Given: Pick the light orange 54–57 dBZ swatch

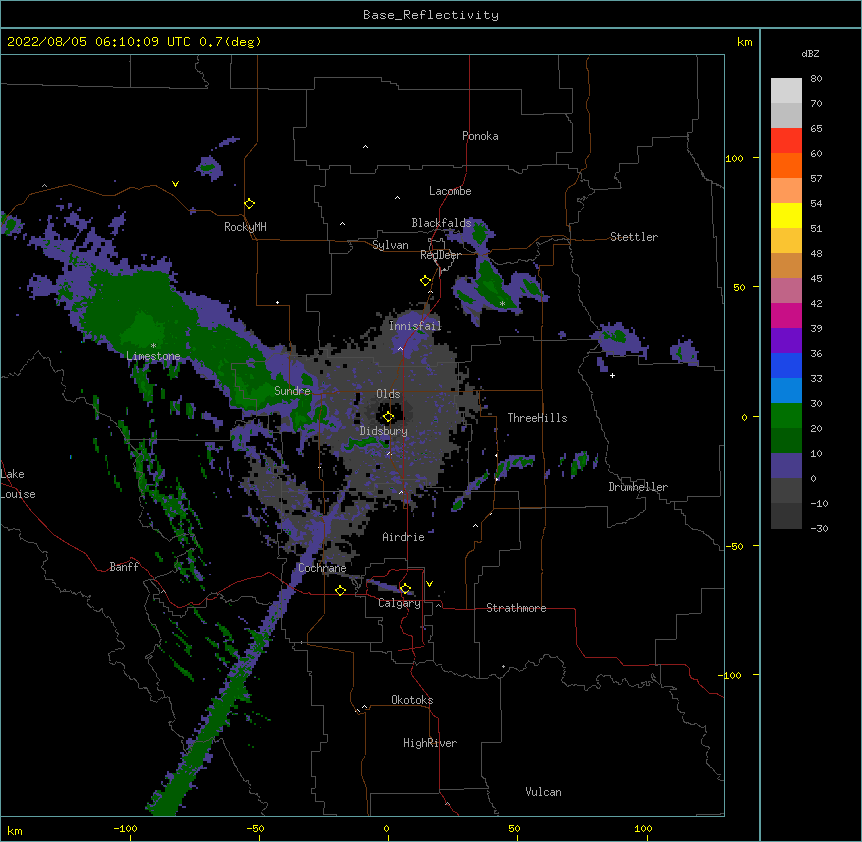Looking at the screenshot, I should pos(786,191).
